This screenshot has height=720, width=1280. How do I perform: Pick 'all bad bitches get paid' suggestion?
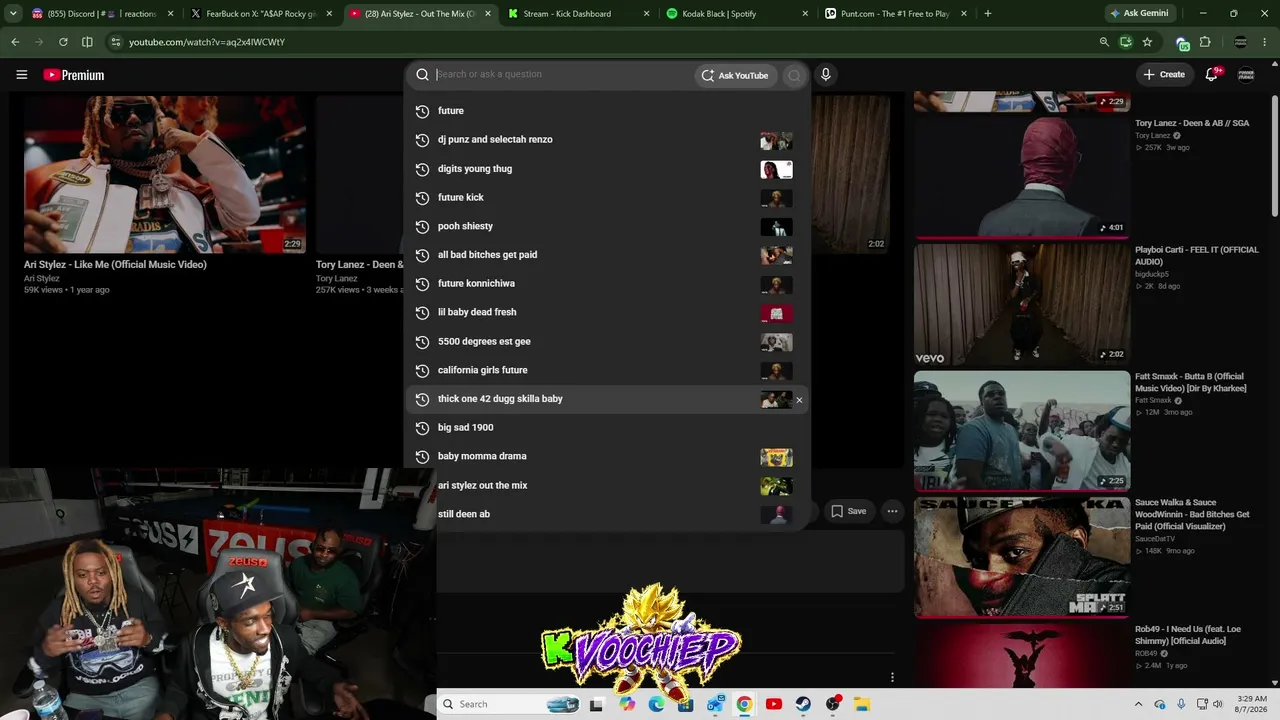(606, 255)
